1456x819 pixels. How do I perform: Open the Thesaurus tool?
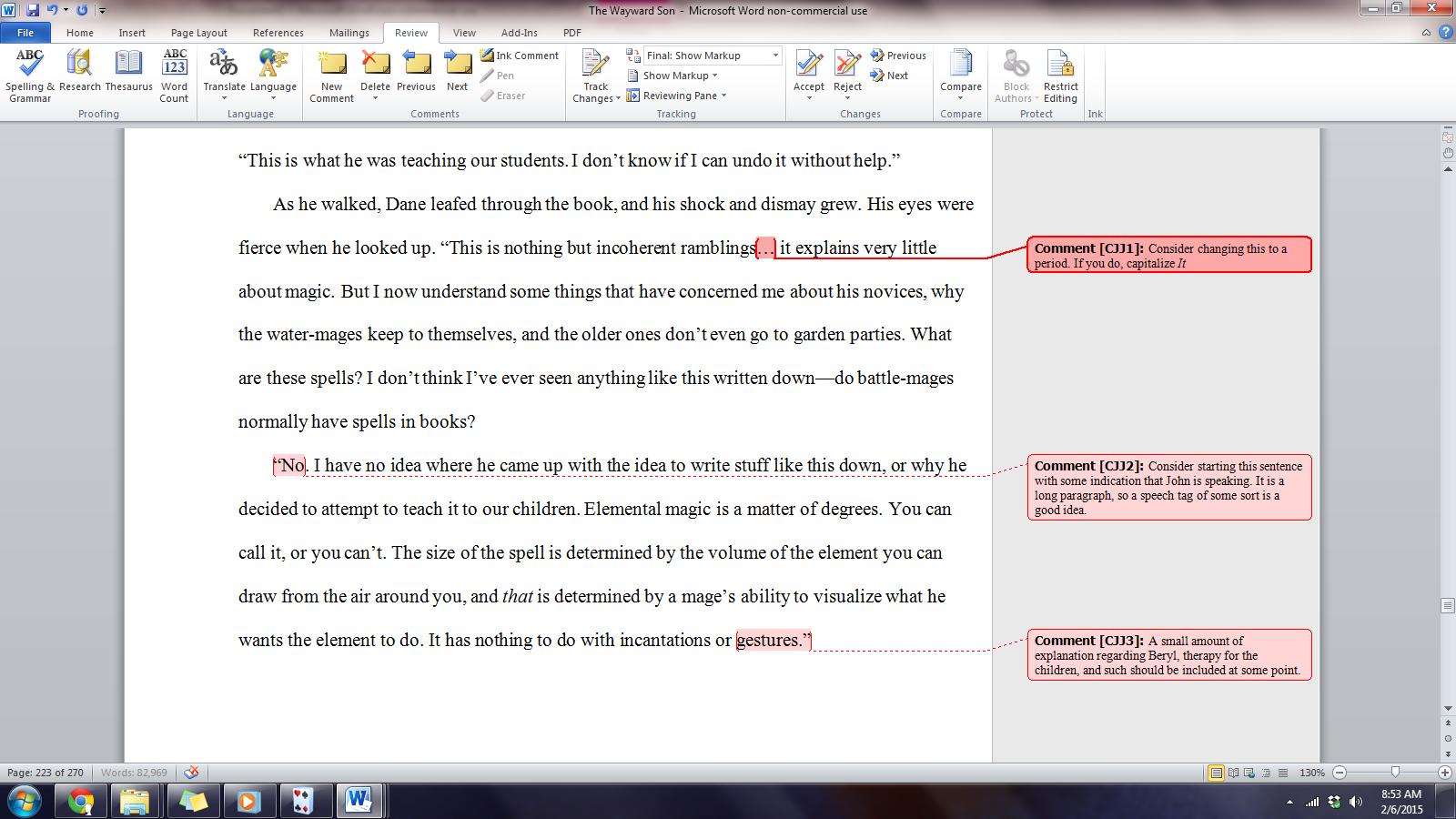(128, 73)
